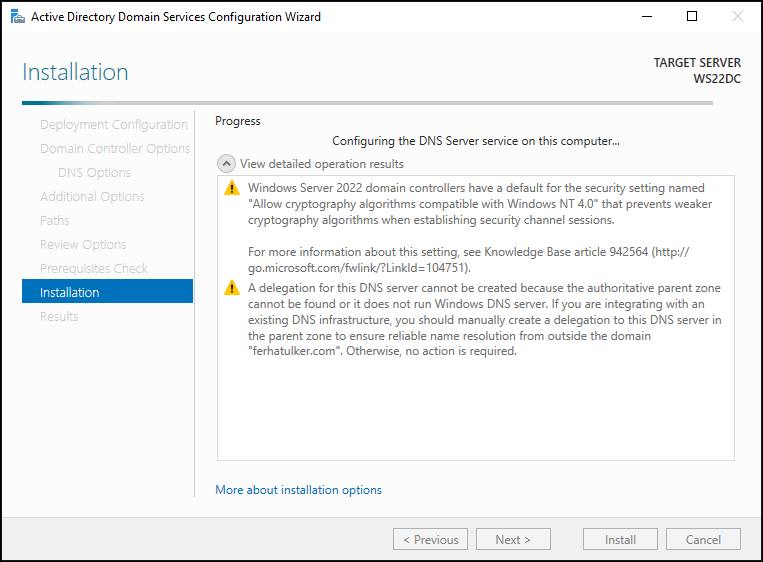Go to DNS Options step
This screenshot has width=763, height=562.
click(x=94, y=172)
